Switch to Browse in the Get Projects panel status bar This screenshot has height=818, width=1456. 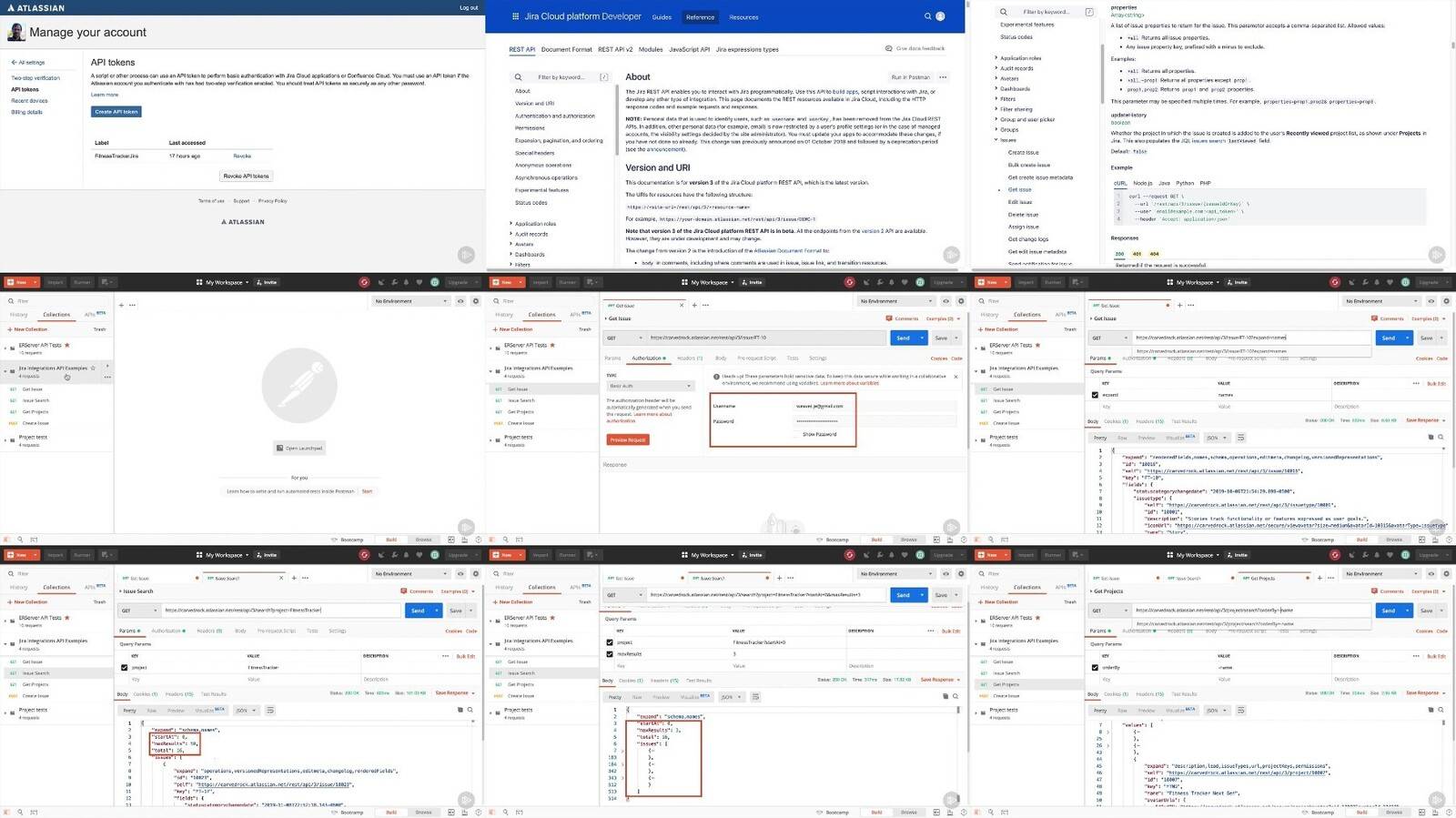1394,813
